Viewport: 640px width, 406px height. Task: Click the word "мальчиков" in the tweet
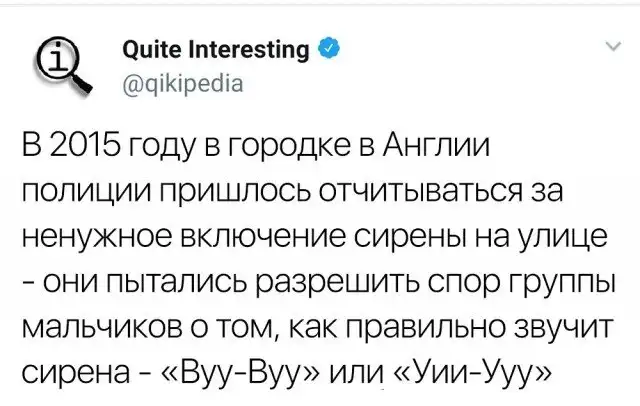[x=104, y=326]
